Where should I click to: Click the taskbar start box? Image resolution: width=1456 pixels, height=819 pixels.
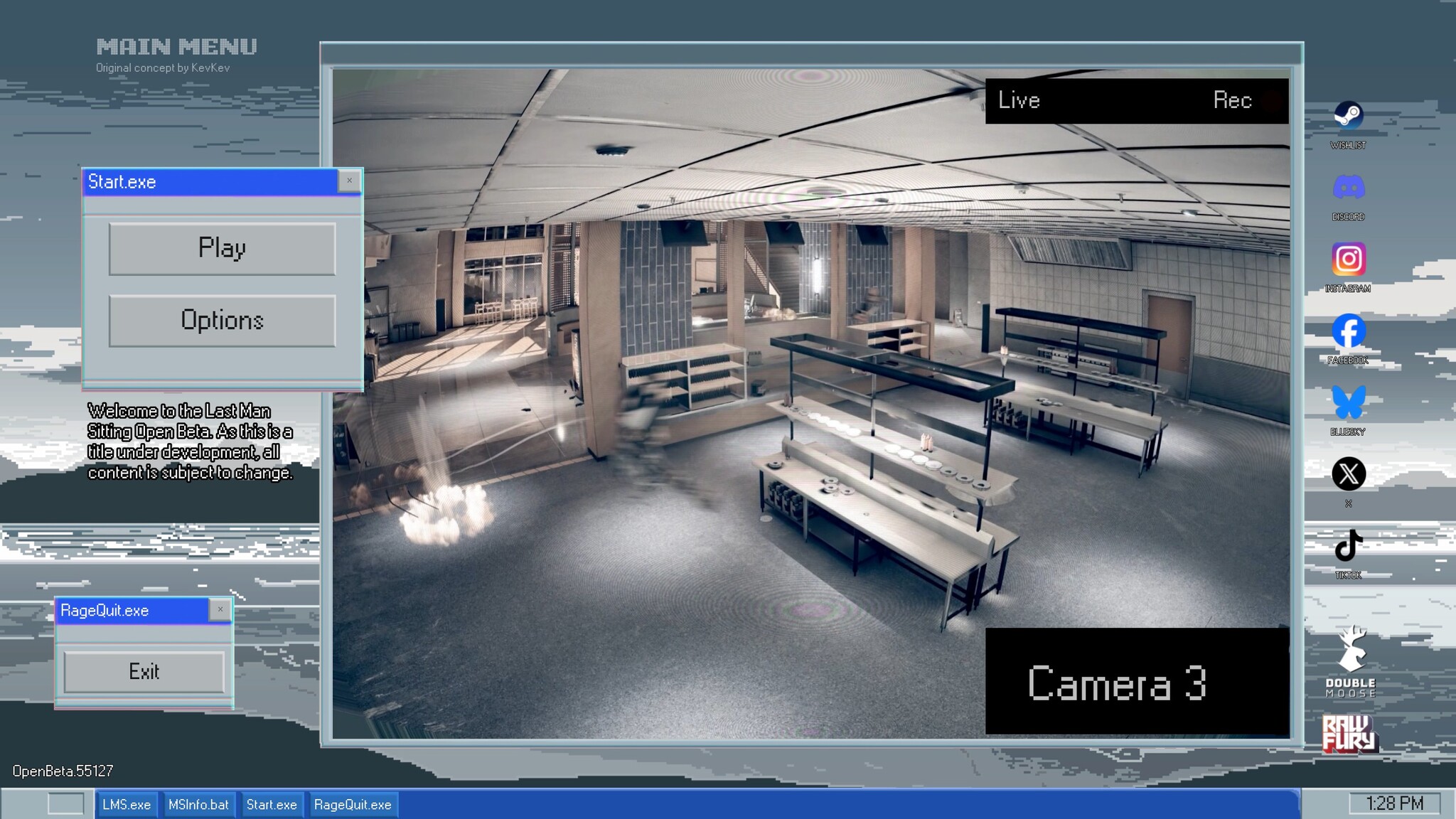tap(65, 804)
